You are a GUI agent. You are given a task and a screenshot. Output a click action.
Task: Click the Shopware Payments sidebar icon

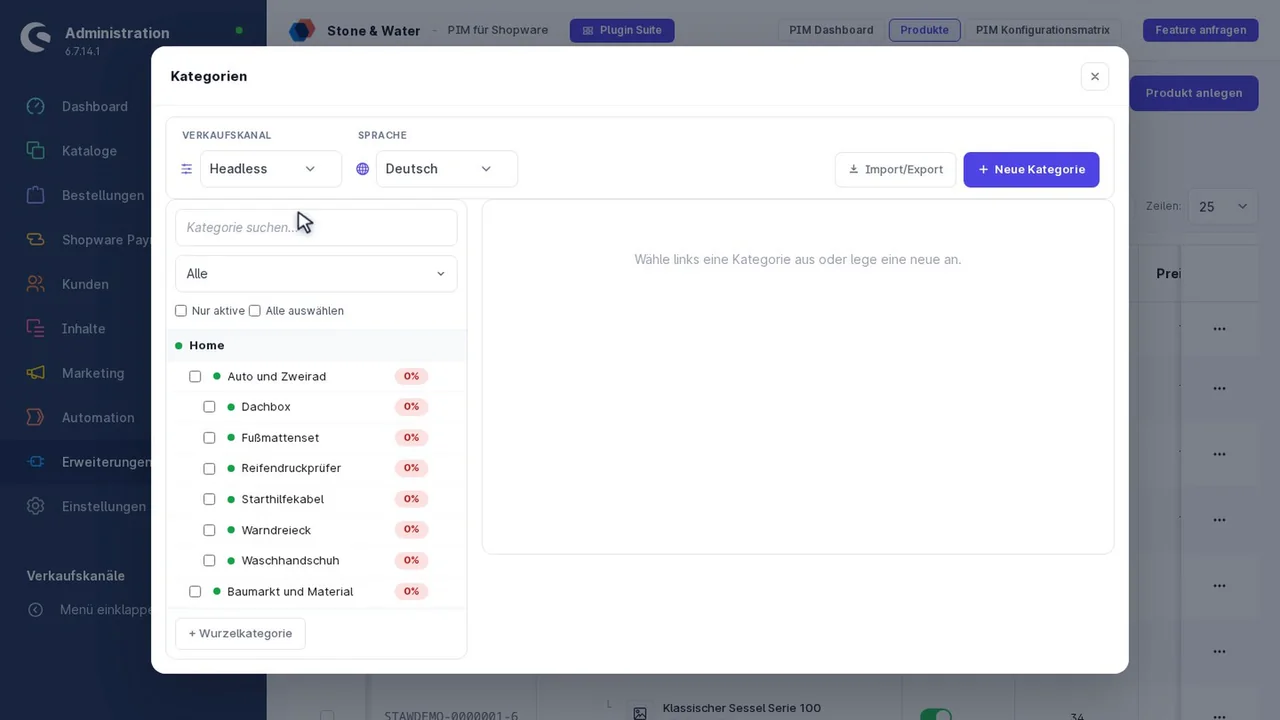[x=36, y=240]
